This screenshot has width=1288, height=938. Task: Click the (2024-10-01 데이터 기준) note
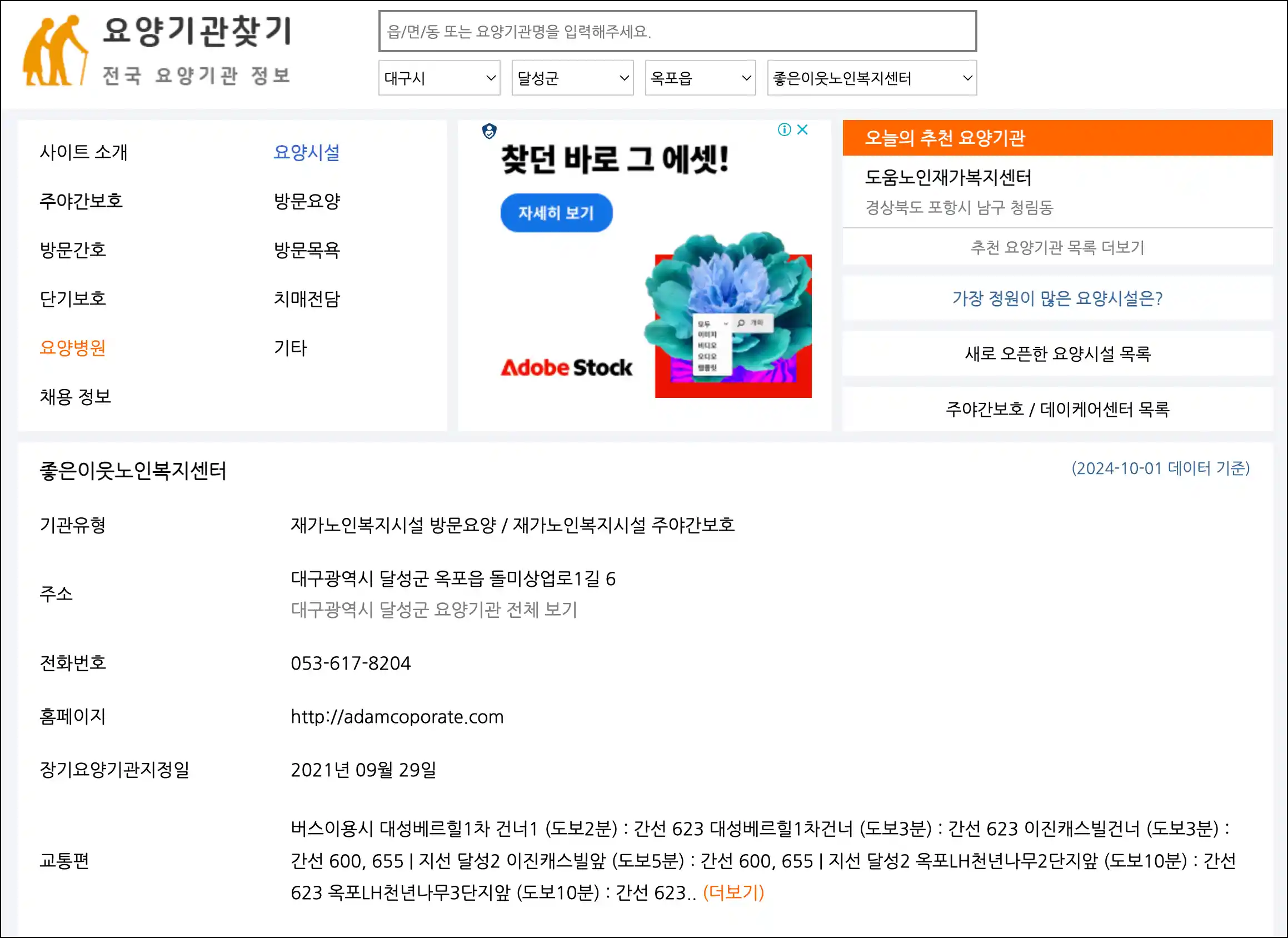pyautogui.click(x=1160, y=468)
